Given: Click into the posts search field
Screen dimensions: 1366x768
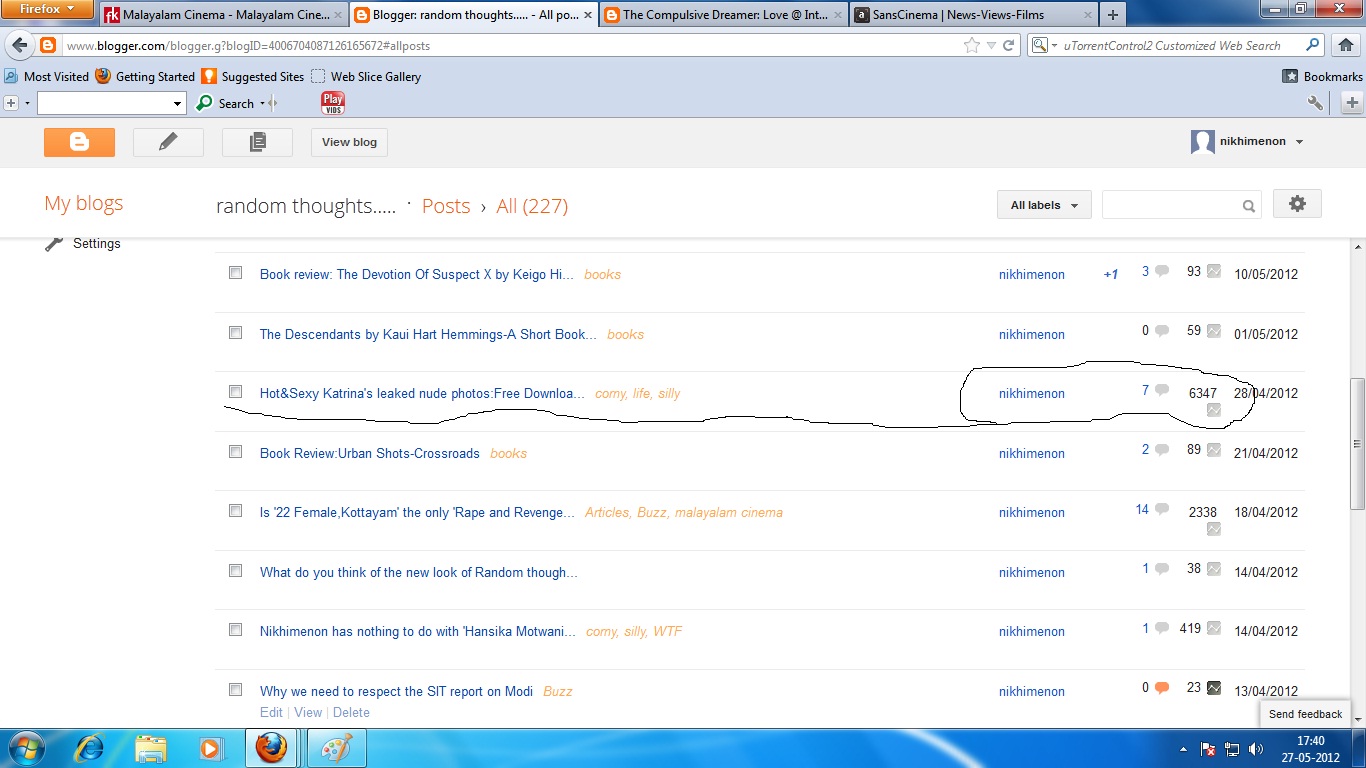Looking at the screenshot, I should [x=1171, y=205].
